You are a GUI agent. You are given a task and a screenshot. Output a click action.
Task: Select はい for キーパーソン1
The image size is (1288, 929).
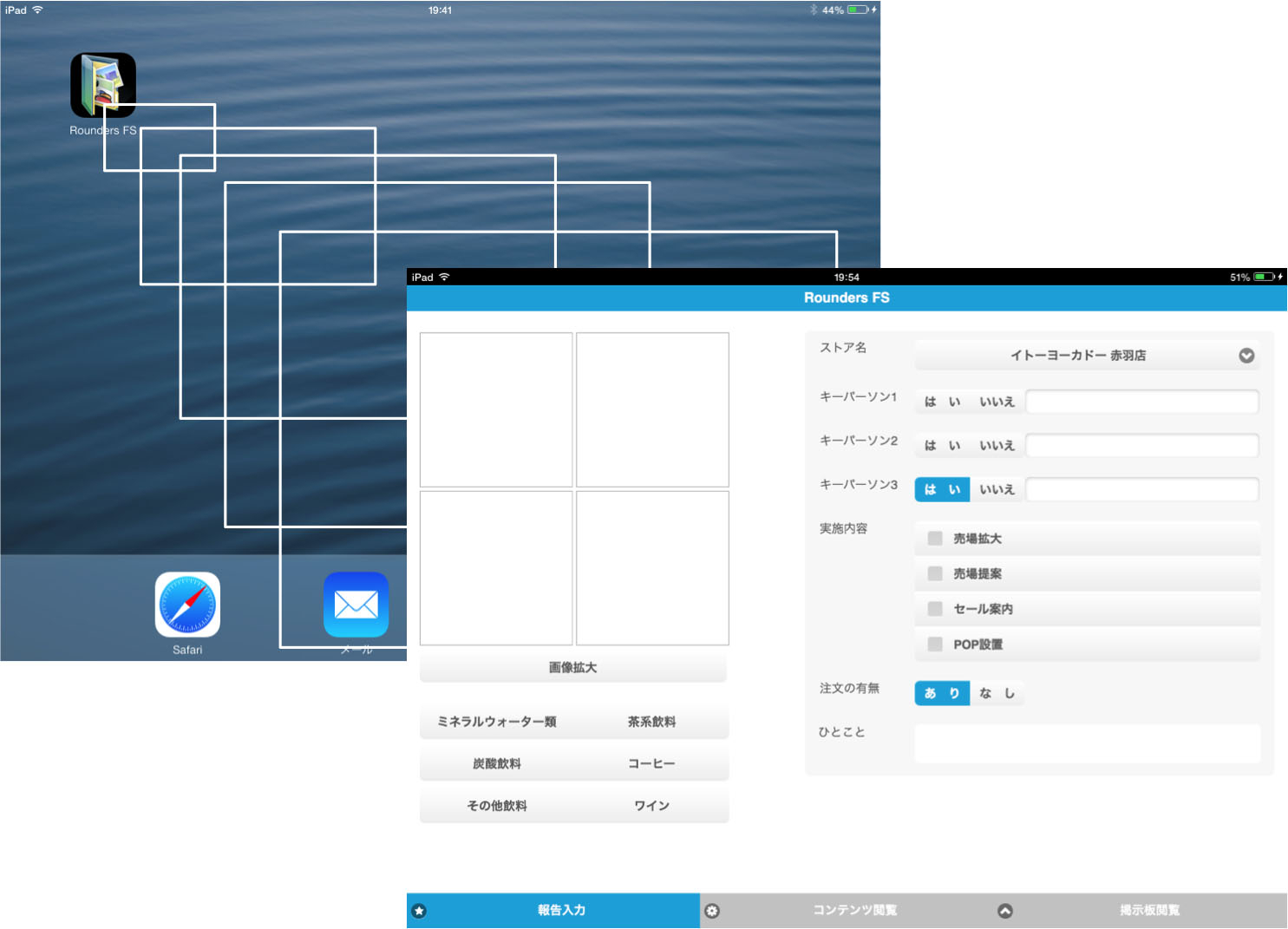(942, 402)
